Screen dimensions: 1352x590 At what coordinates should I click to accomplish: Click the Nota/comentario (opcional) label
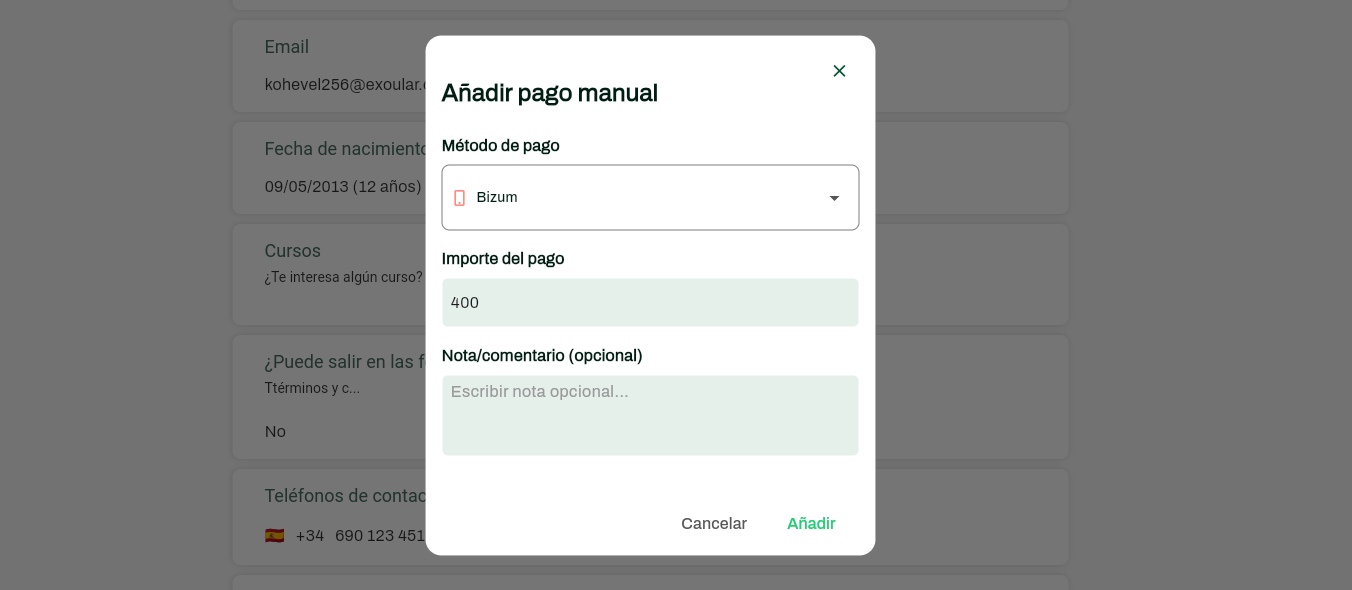coord(541,356)
